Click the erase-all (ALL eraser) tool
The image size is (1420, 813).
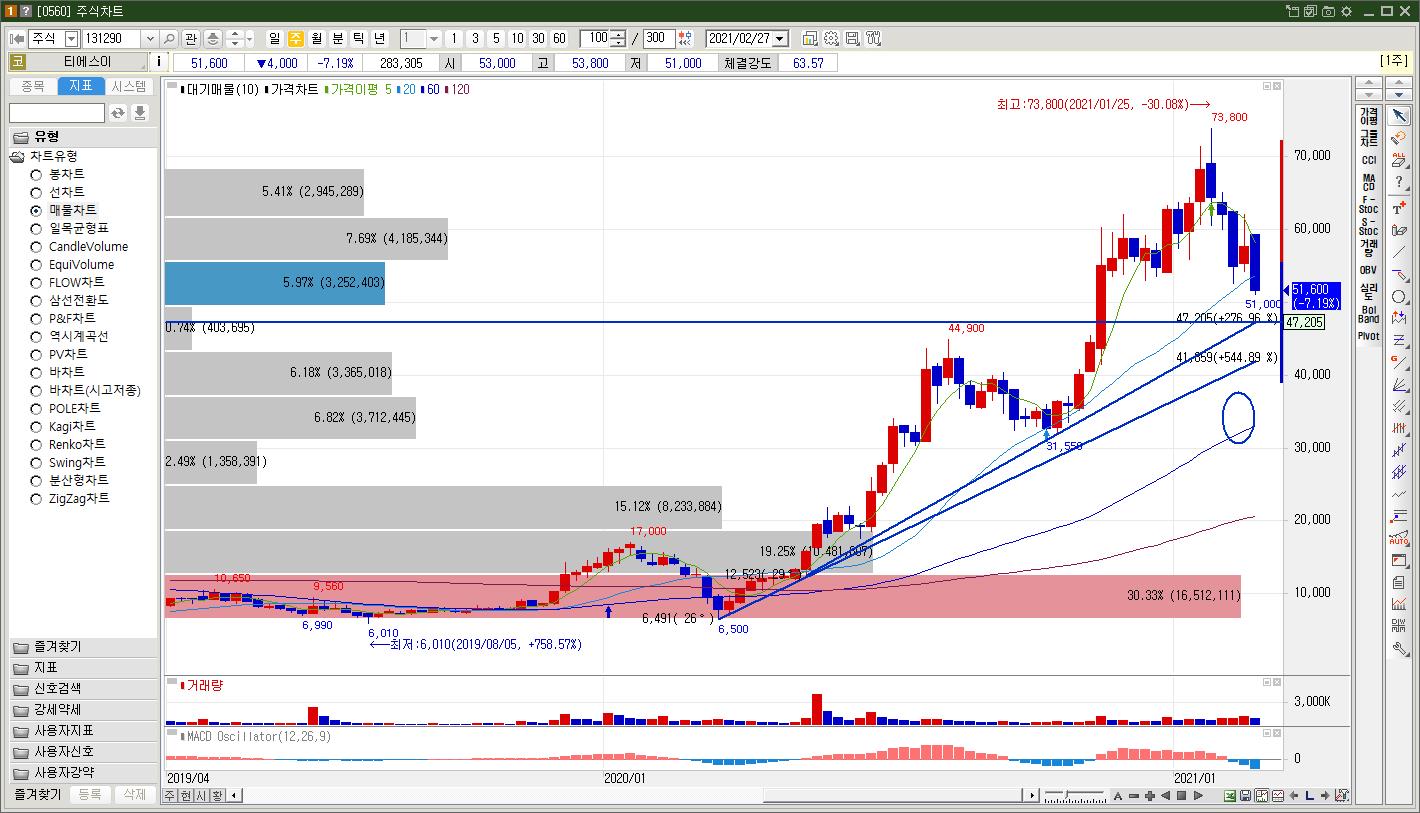click(1399, 159)
